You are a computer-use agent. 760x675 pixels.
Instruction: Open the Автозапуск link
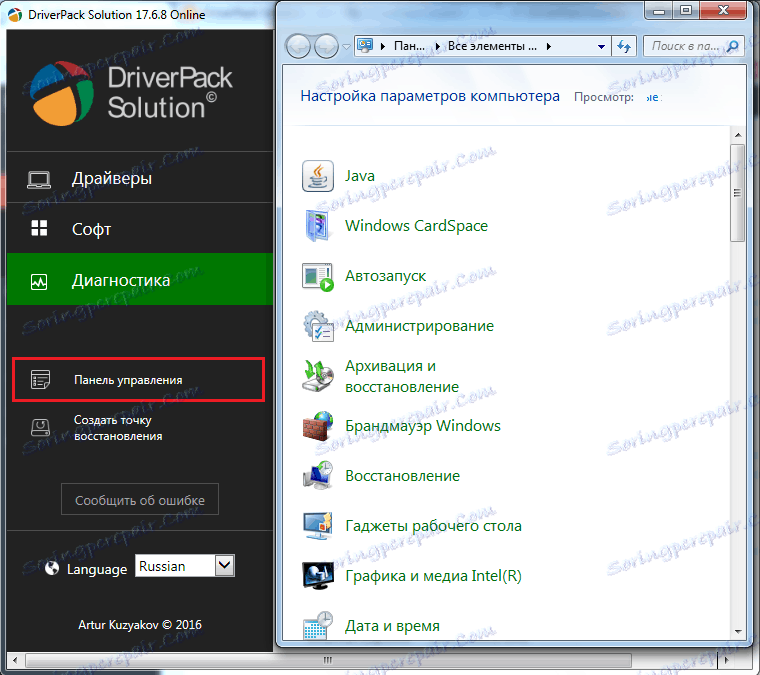click(385, 276)
